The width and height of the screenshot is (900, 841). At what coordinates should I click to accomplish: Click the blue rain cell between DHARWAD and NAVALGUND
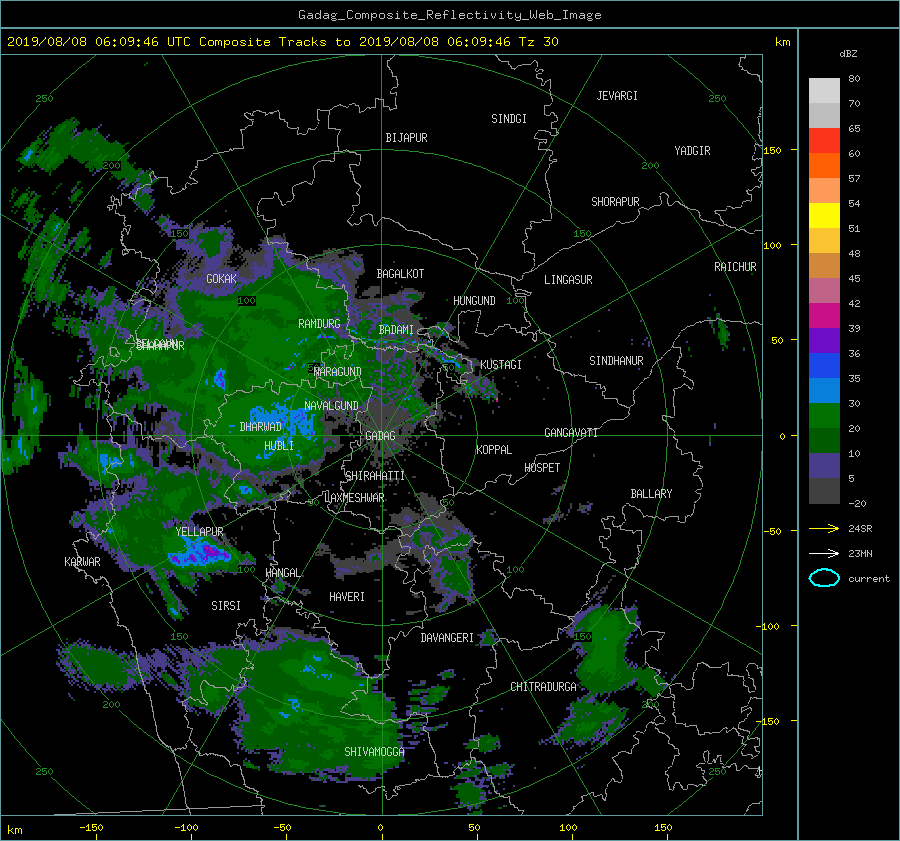(x=283, y=420)
